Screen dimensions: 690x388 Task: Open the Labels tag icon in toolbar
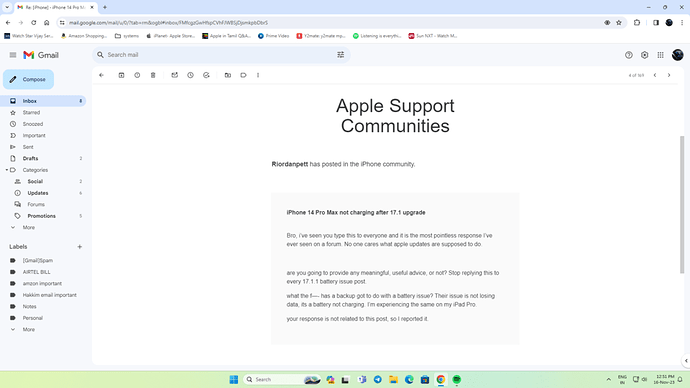pyautogui.click(x=243, y=75)
